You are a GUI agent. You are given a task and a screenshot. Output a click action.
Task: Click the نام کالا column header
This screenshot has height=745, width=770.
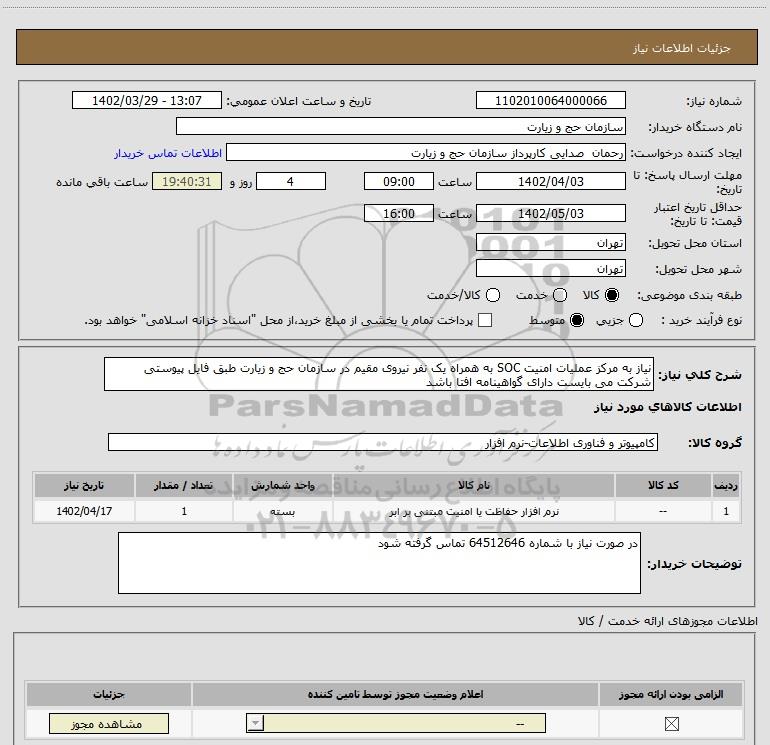(473, 486)
